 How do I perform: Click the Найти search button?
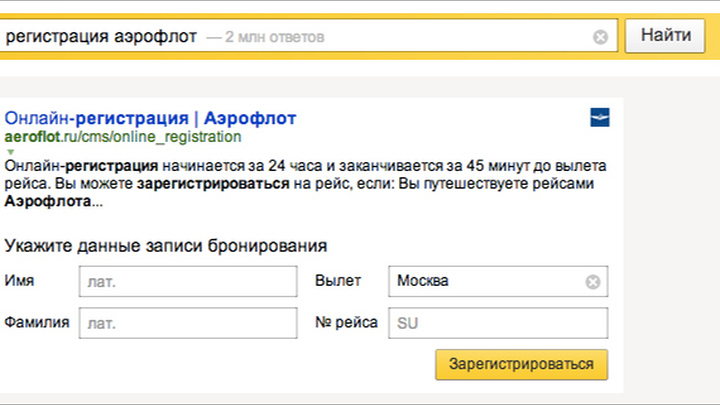pyautogui.click(x=665, y=35)
